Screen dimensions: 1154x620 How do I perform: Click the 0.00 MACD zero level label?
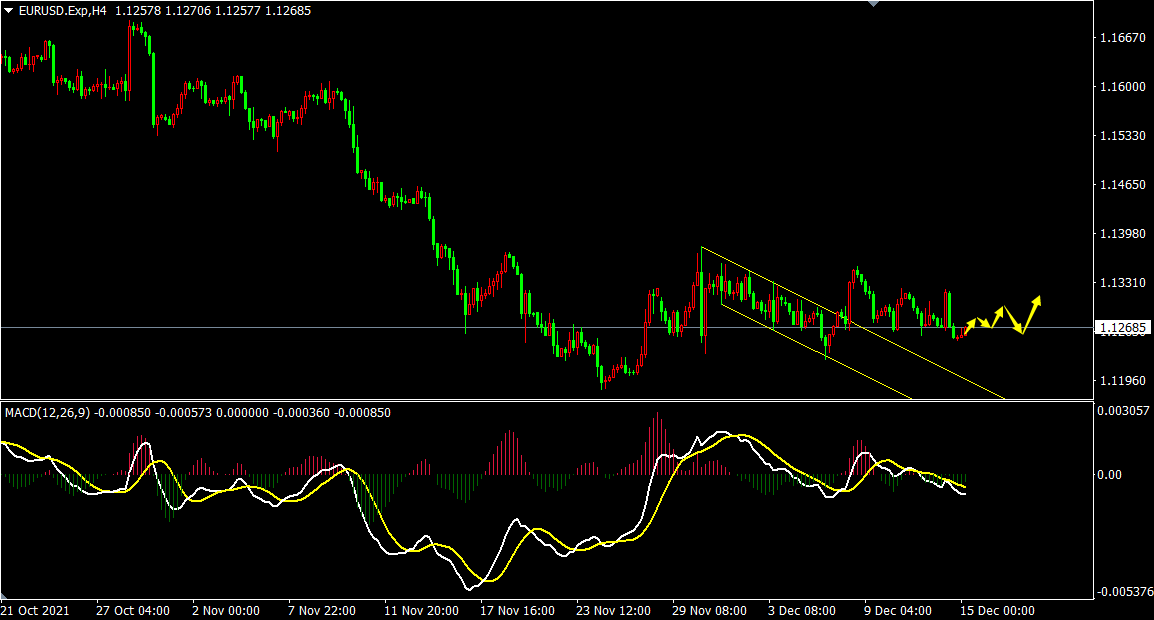[x=1109, y=474]
